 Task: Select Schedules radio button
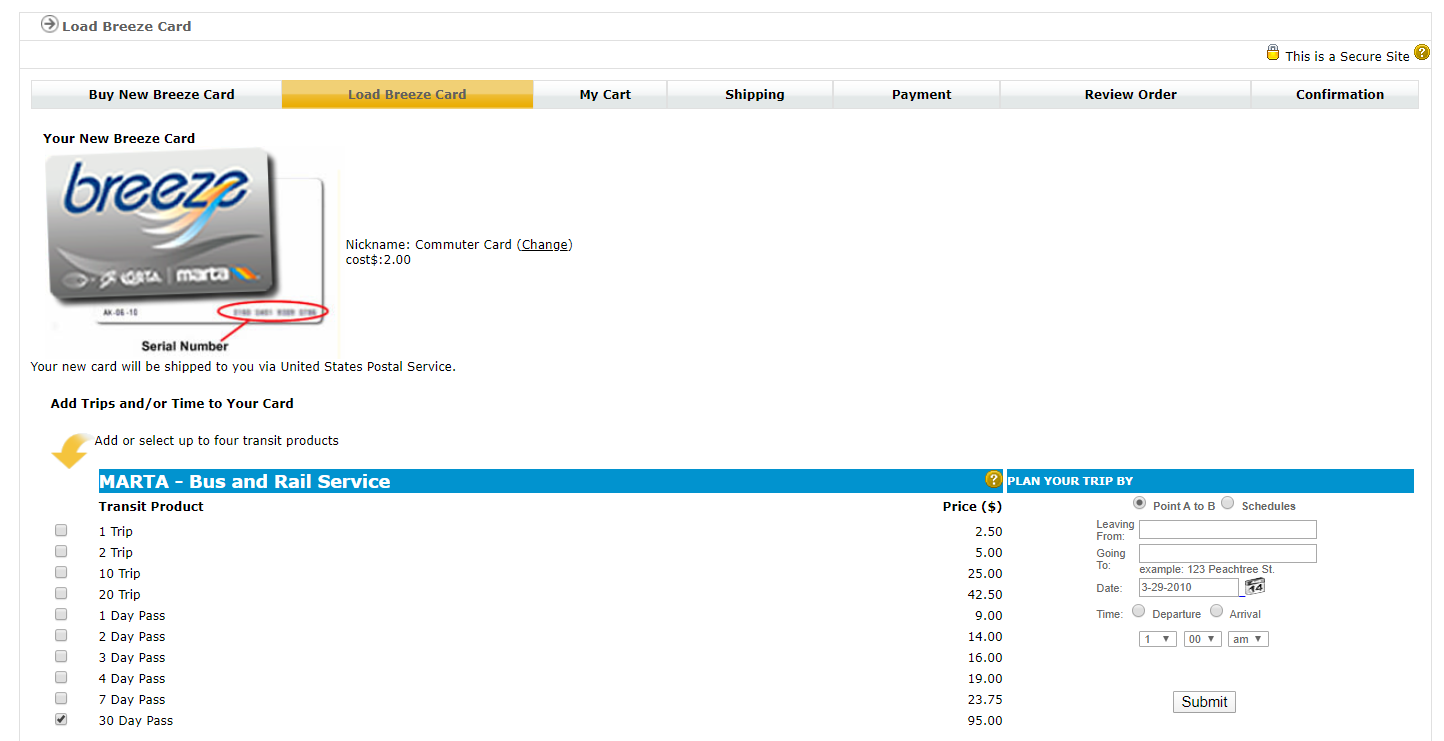[1228, 503]
